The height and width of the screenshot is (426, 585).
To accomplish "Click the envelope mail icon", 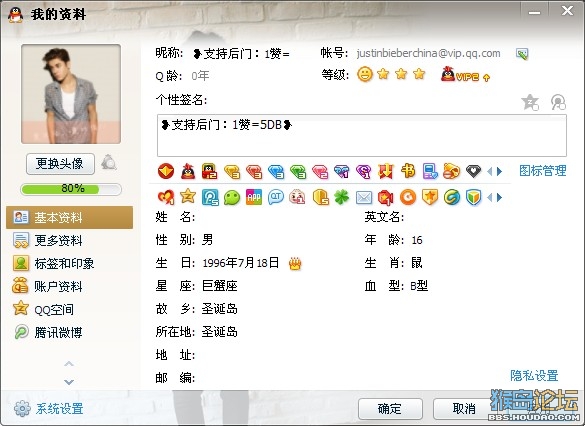I will tap(364, 197).
